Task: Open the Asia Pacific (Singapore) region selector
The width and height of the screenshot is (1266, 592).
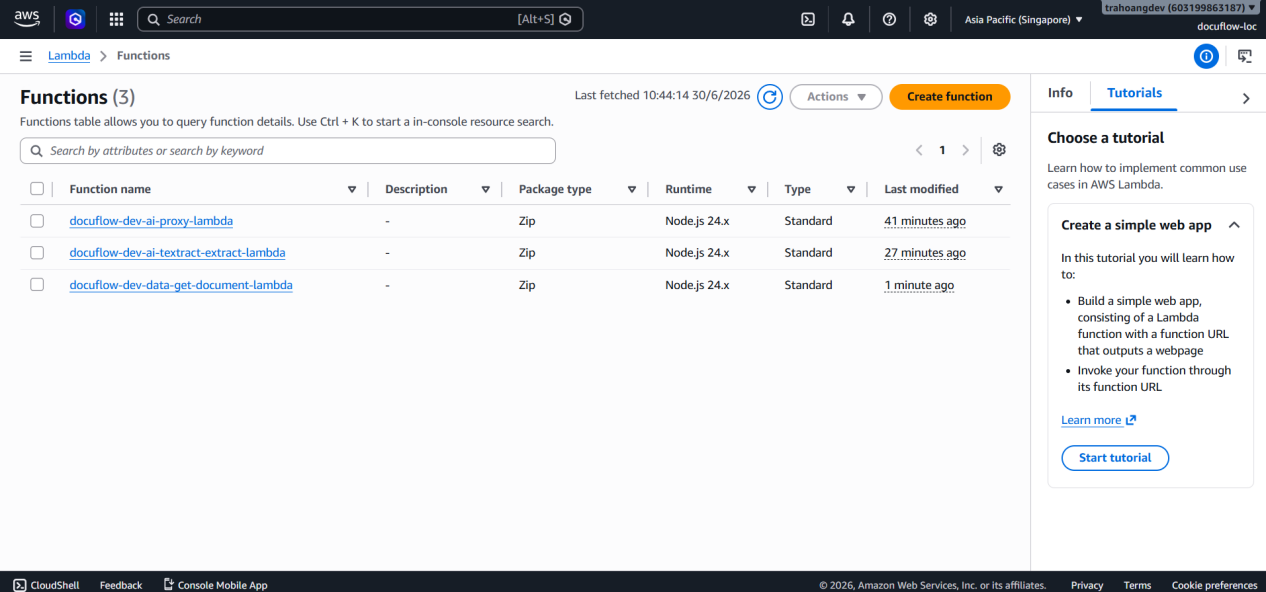Action: click(1023, 19)
